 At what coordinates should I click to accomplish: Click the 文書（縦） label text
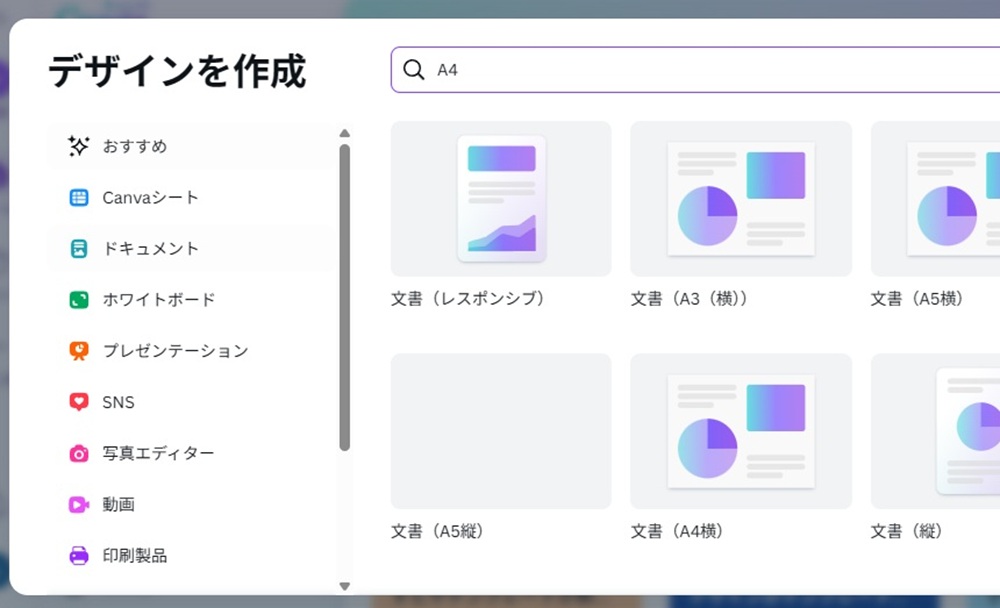(x=907, y=531)
